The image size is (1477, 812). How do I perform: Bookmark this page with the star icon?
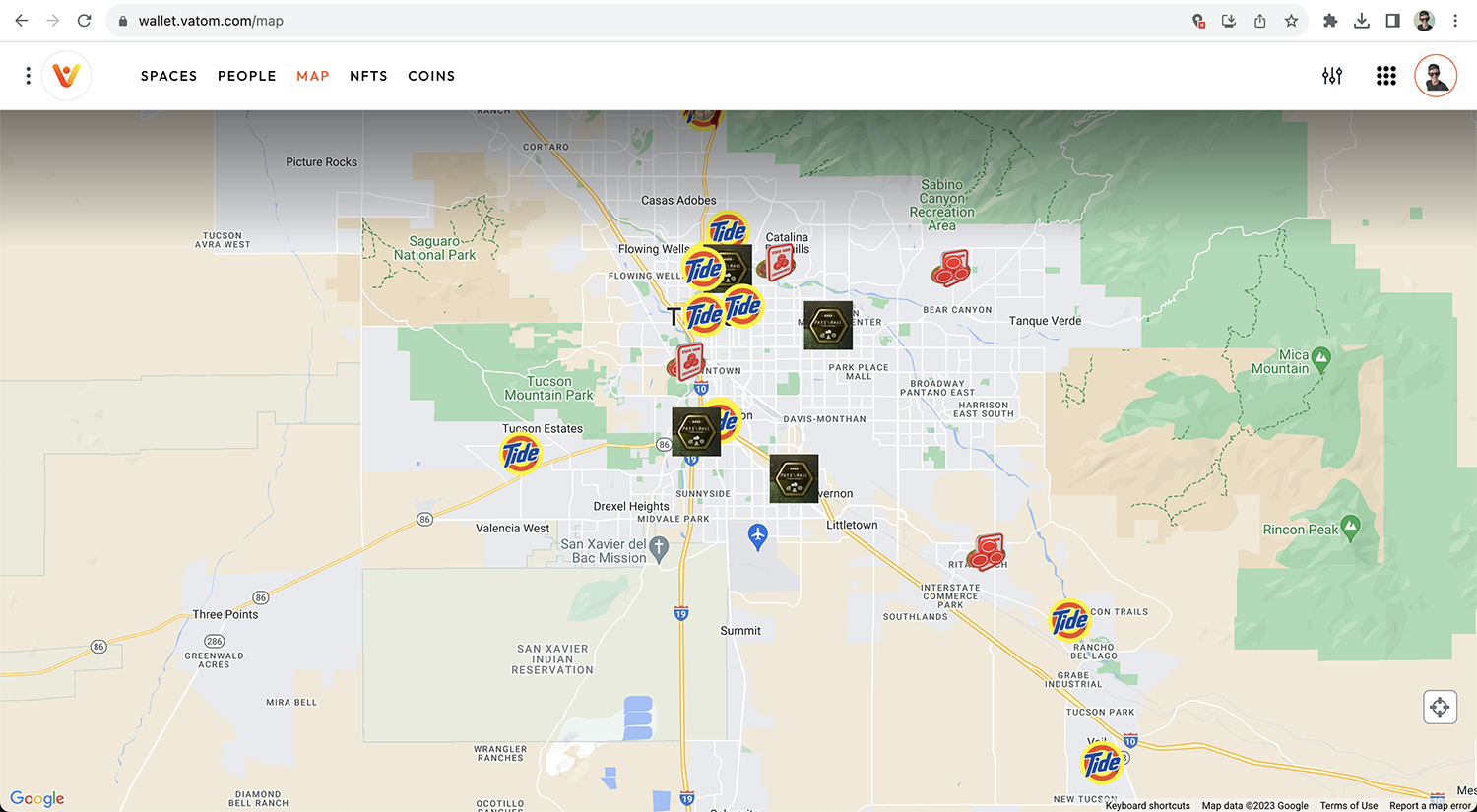click(x=1291, y=21)
